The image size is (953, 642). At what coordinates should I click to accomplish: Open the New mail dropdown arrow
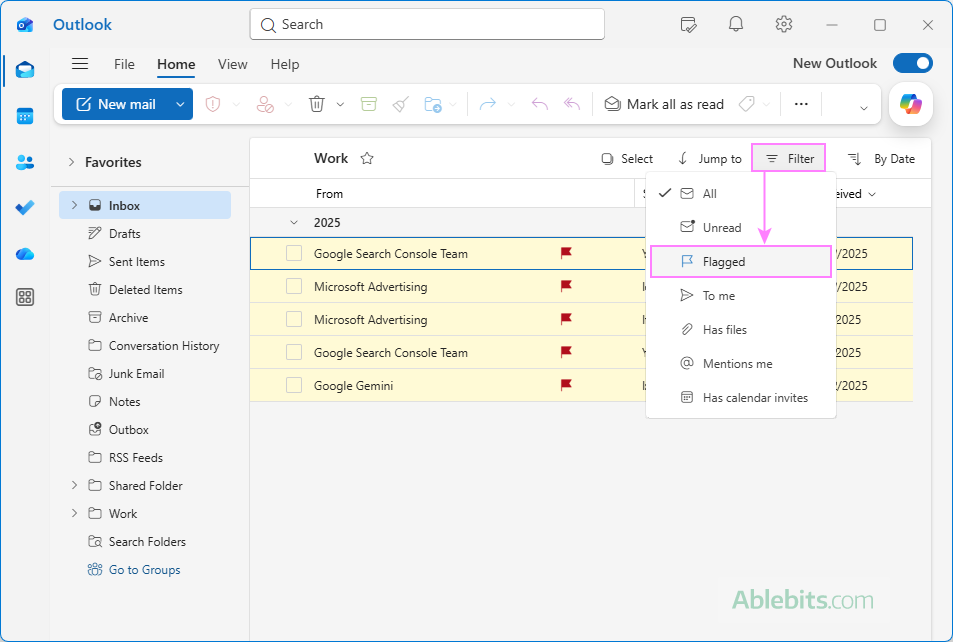coord(180,105)
